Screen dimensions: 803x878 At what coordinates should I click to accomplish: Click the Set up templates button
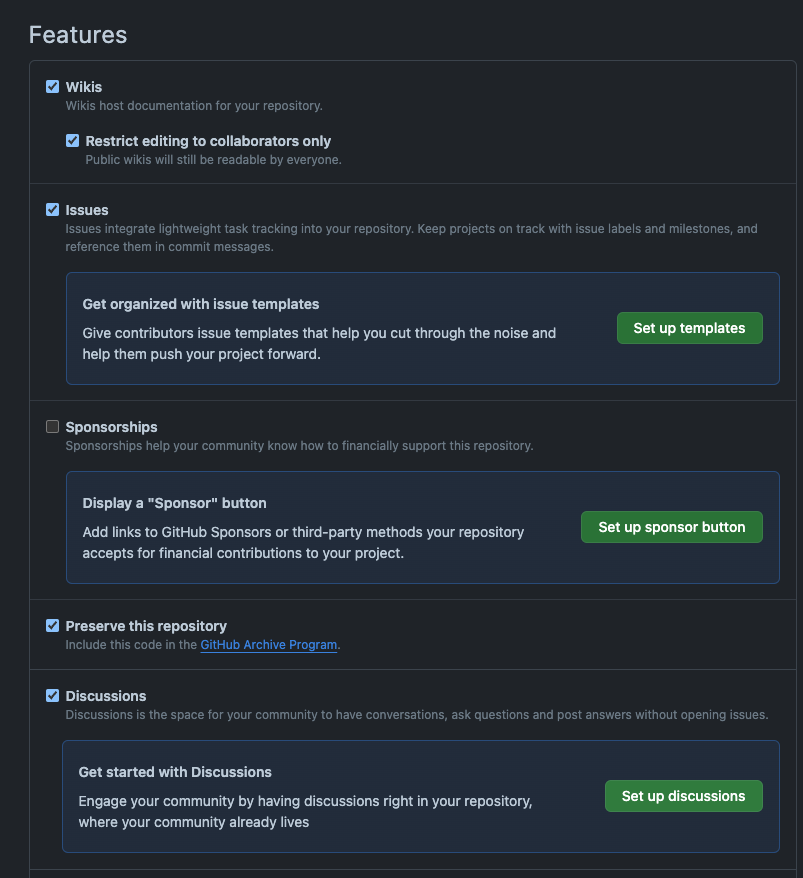tap(689, 328)
